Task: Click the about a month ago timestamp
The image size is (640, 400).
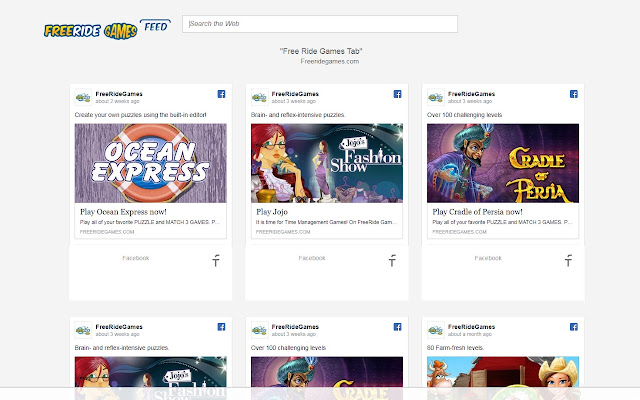Action: (470, 334)
